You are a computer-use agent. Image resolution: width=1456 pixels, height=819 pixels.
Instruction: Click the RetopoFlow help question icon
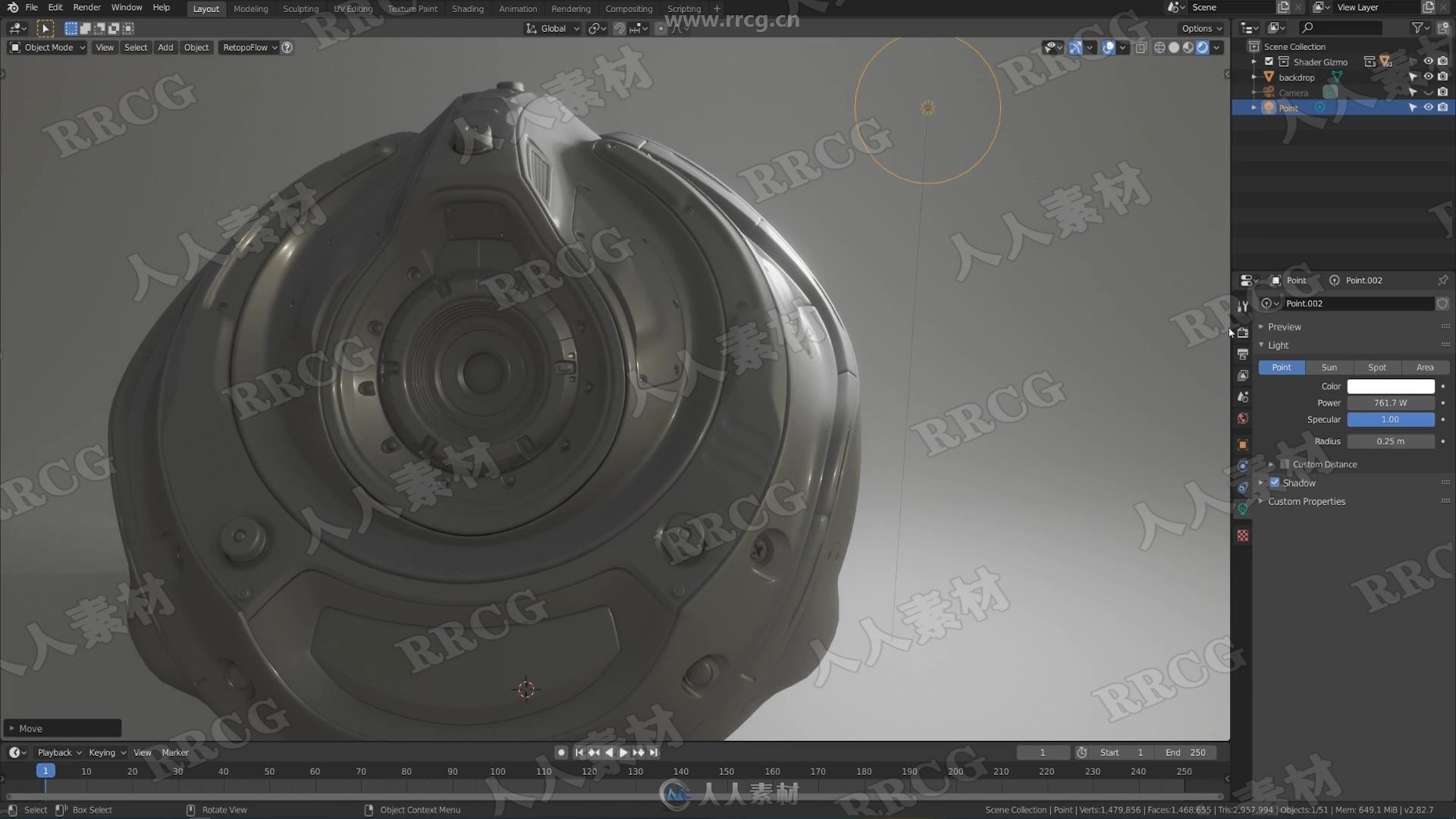[287, 47]
